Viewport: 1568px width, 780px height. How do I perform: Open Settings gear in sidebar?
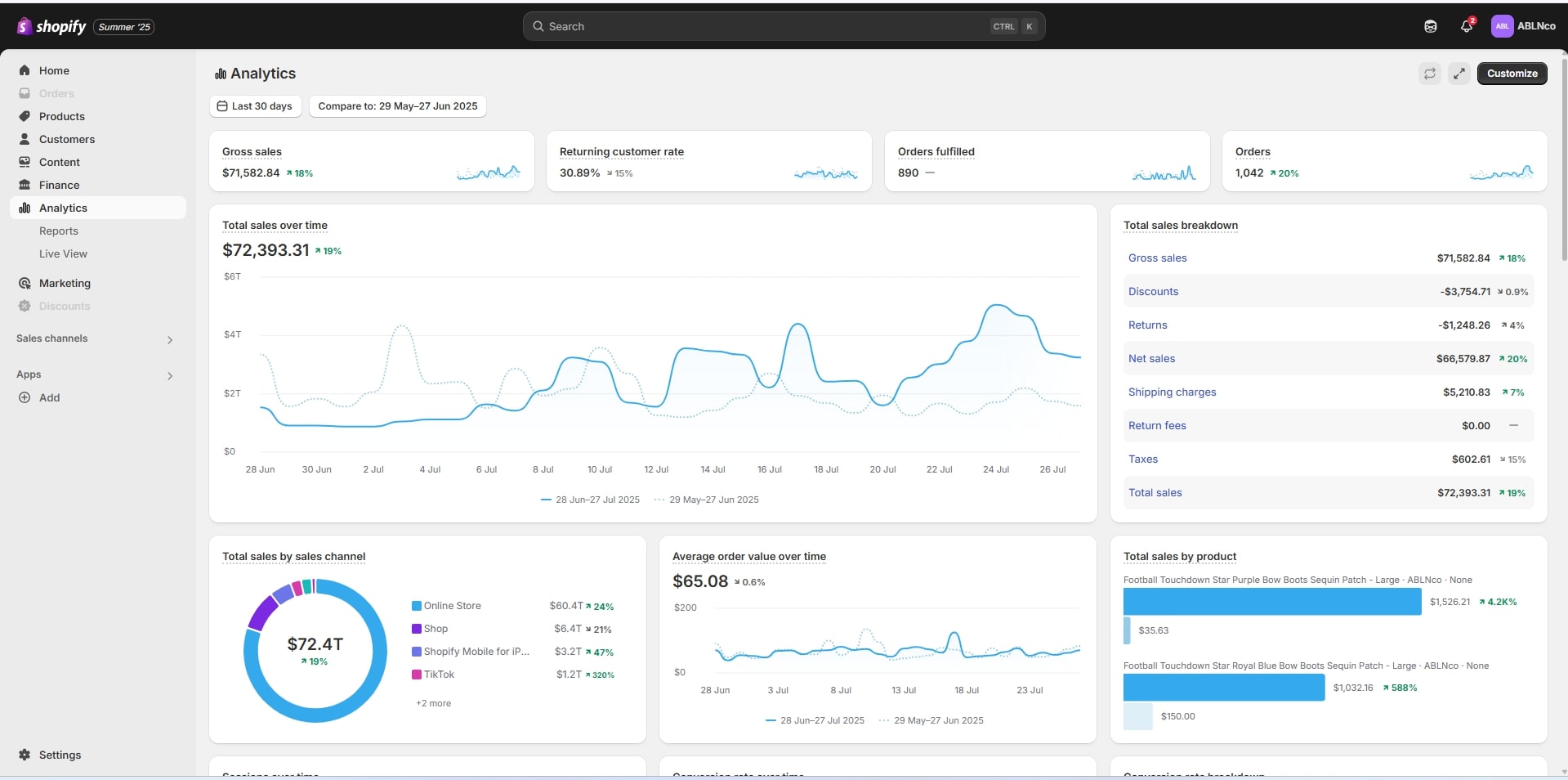[x=25, y=755]
